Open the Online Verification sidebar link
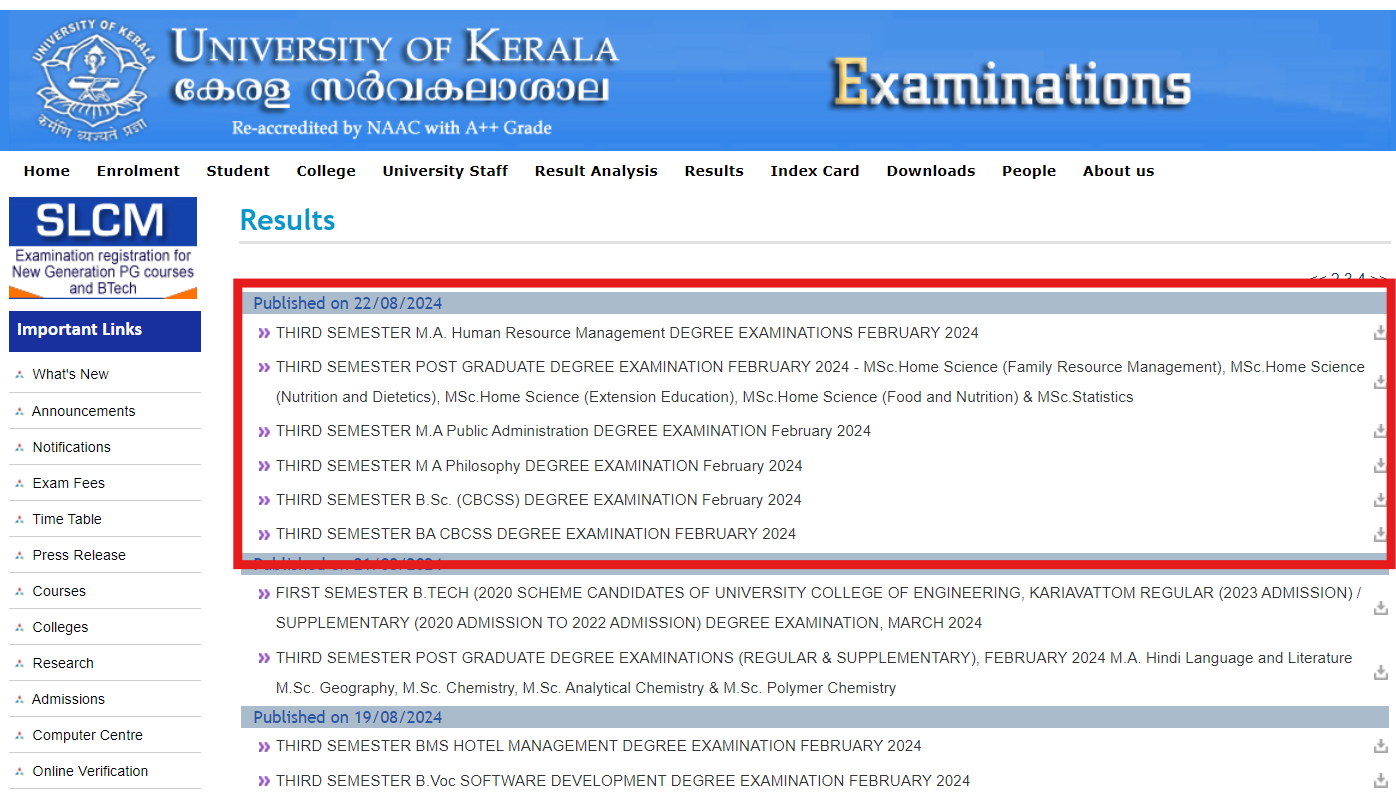Image resolution: width=1396 pixels, height=792 pixels. pos(90,771)
